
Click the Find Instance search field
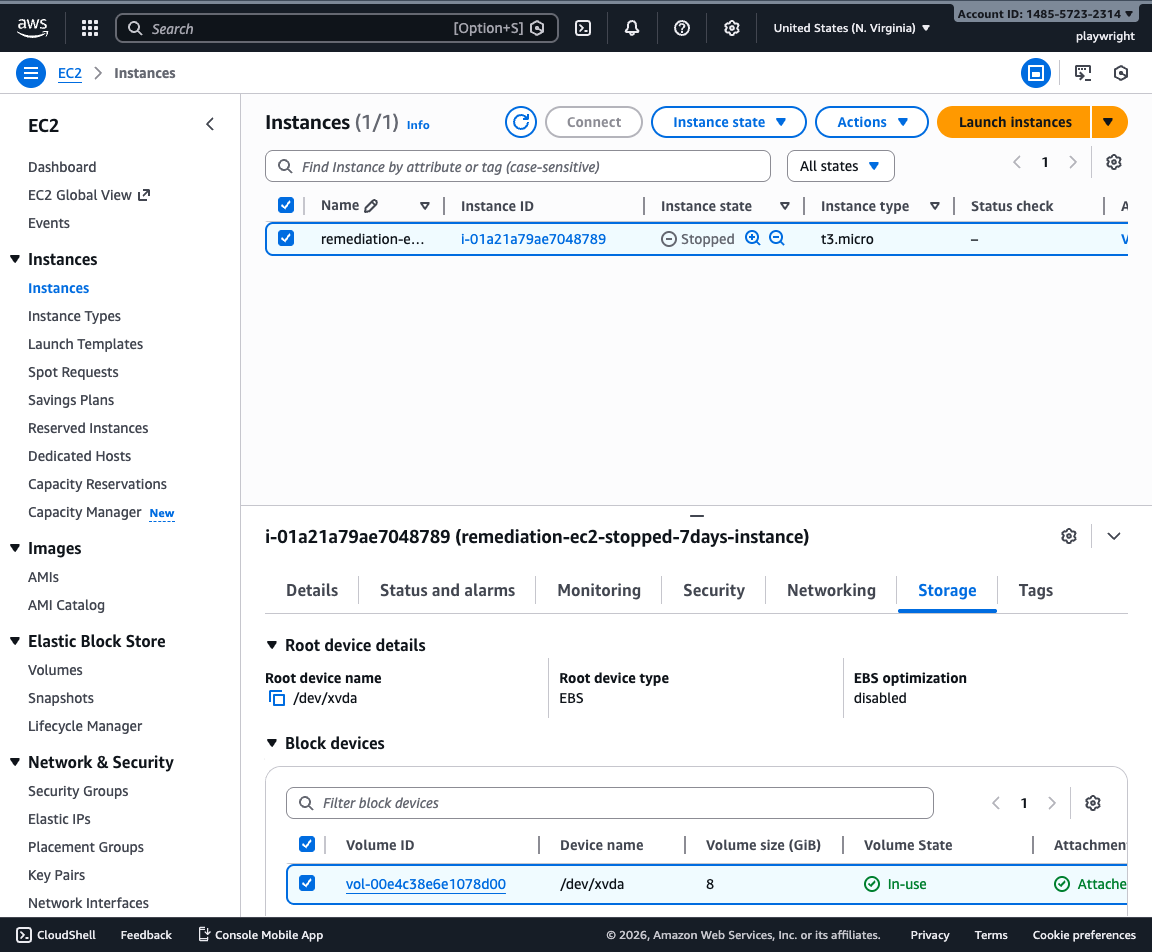click(518, 166)
